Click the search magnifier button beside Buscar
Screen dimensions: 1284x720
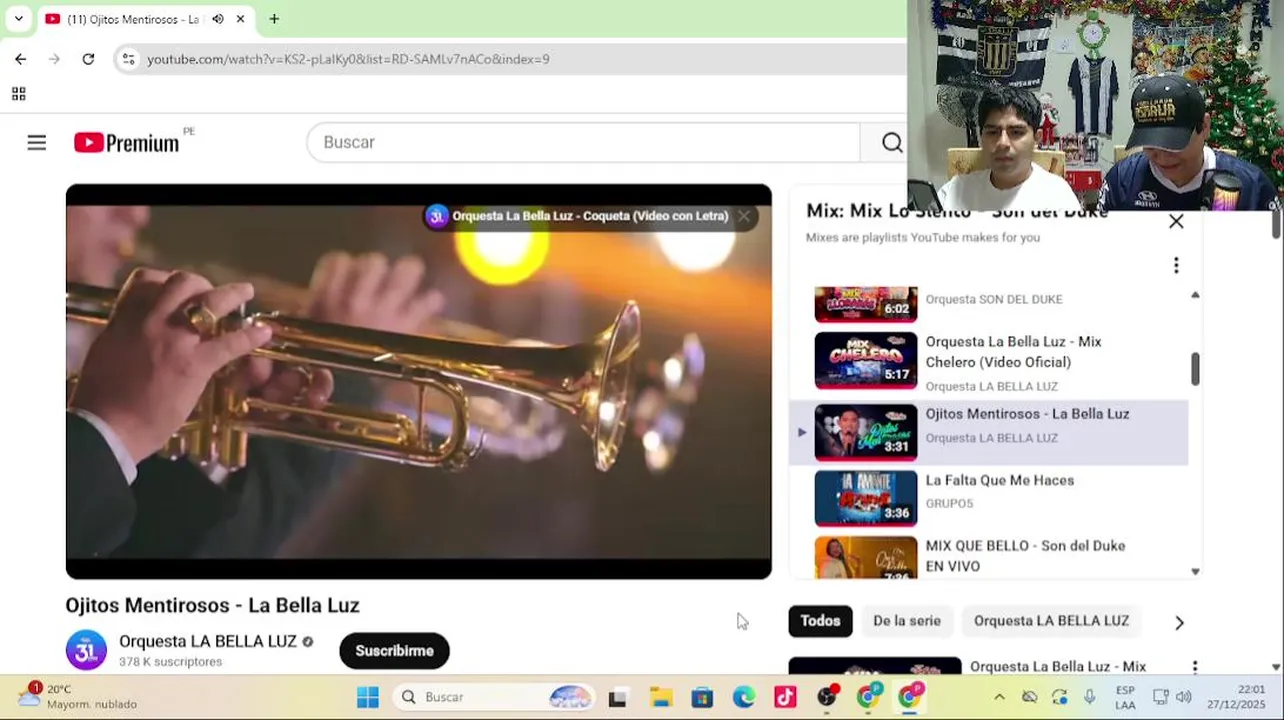[892, 143]
